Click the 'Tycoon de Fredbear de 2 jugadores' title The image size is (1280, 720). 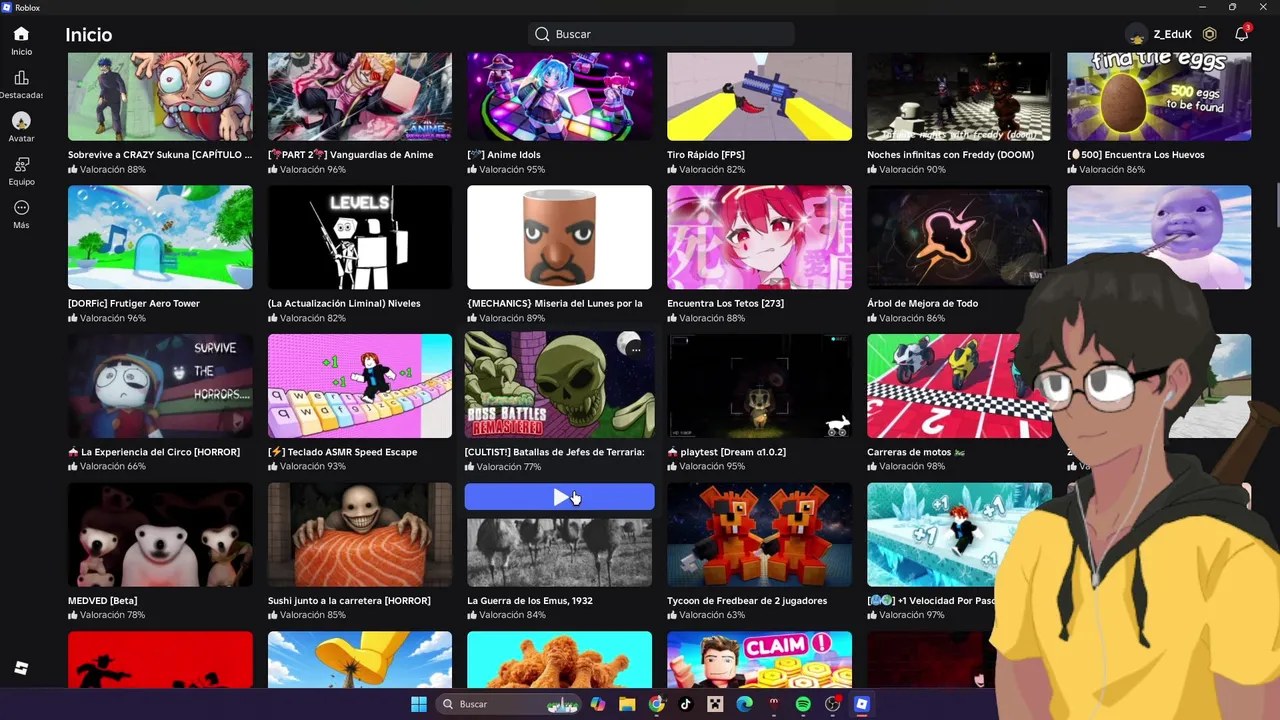(747, 601)
